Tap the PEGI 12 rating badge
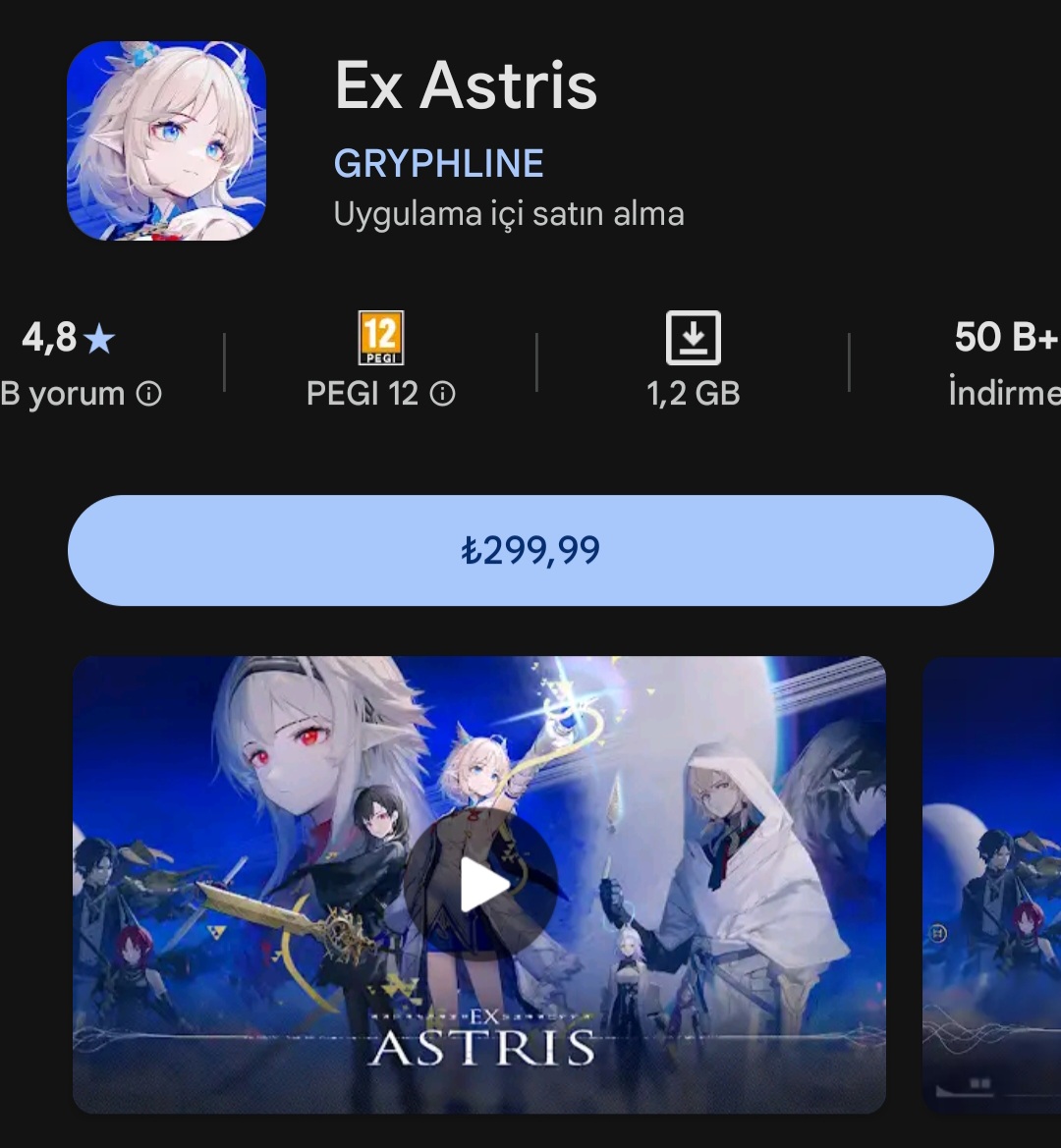The height and width of the screenshot is (1148, 1061). coord(381,338)
